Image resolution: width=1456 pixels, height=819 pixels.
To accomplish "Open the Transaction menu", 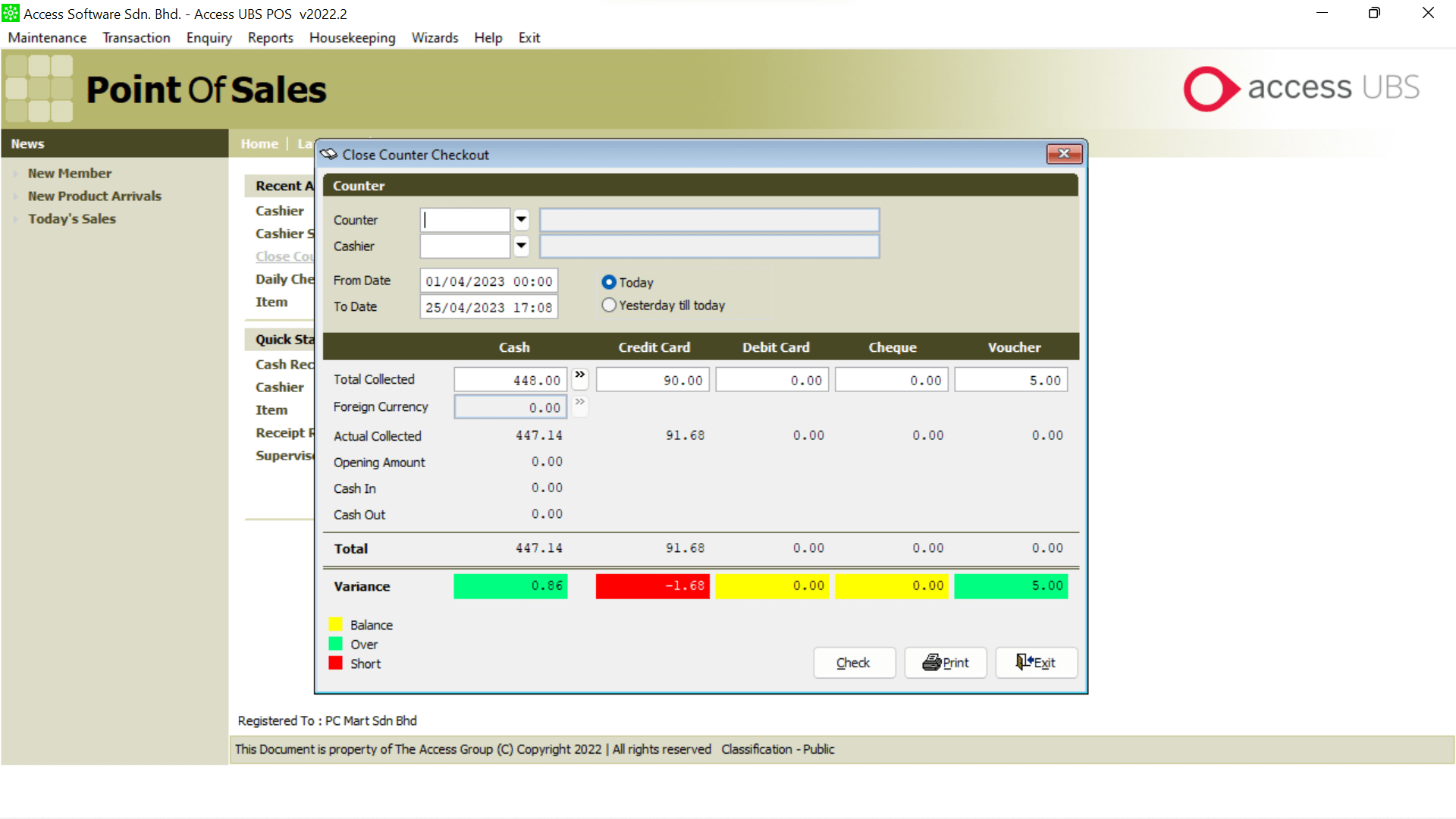I will click(136, 38).
